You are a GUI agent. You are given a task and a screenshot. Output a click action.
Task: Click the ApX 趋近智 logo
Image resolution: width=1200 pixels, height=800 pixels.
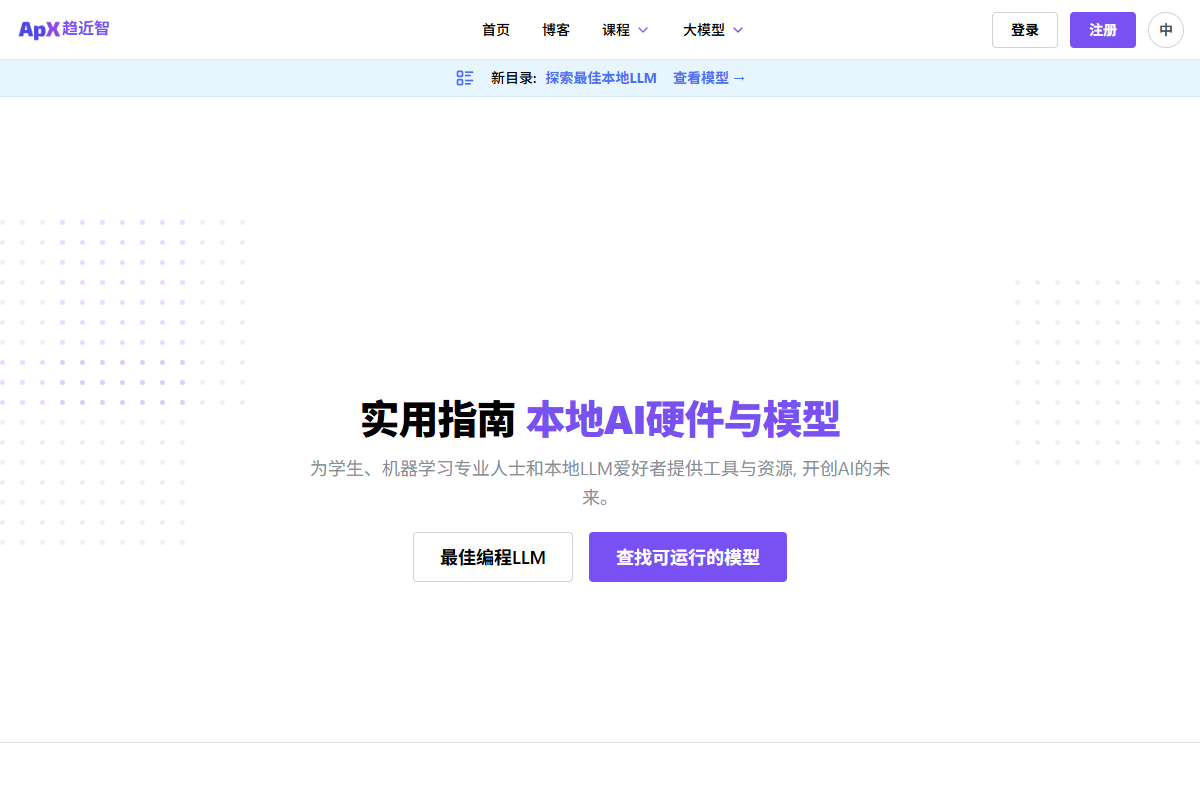pos(63,29)
